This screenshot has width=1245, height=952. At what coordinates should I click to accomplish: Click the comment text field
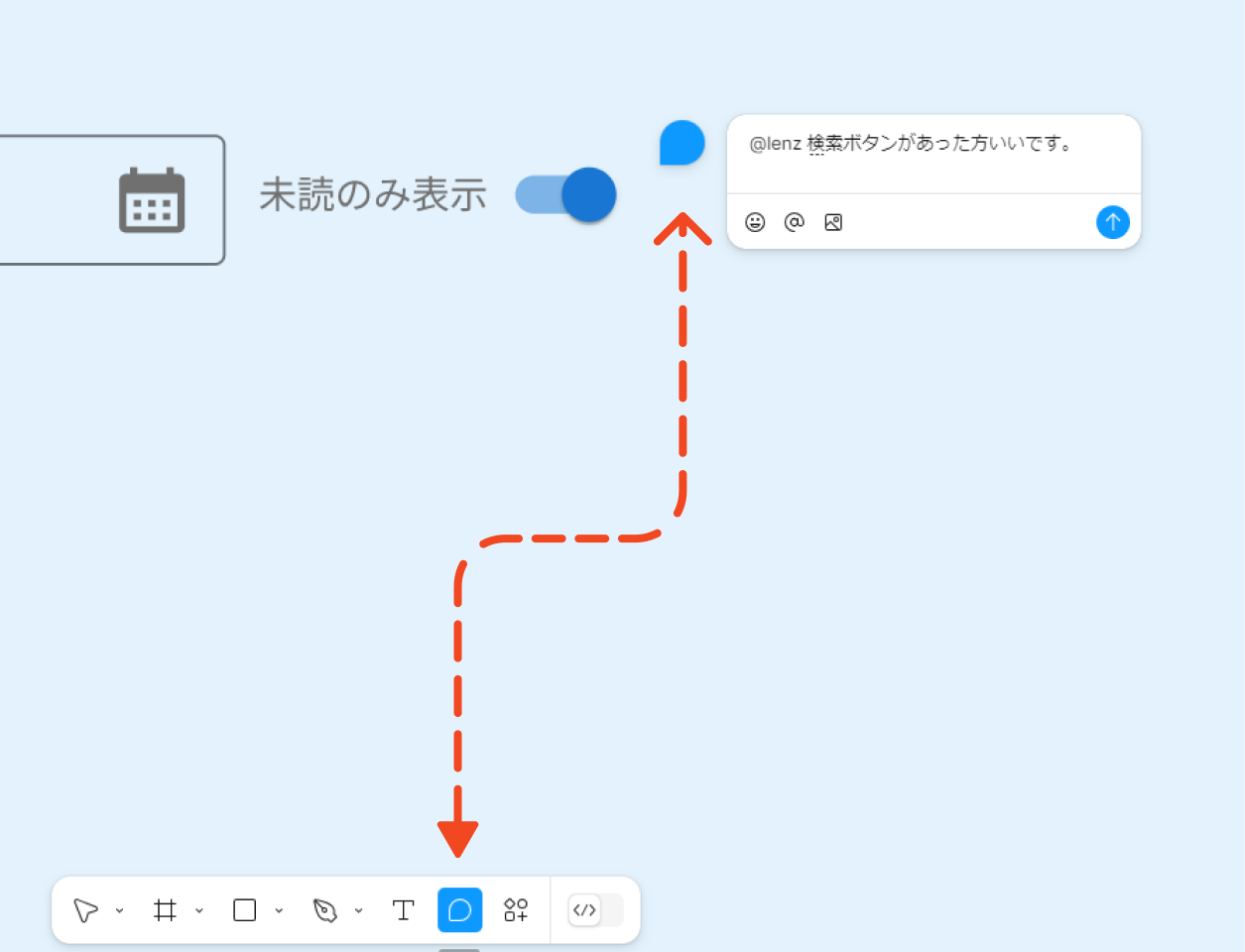click(934, 154)
